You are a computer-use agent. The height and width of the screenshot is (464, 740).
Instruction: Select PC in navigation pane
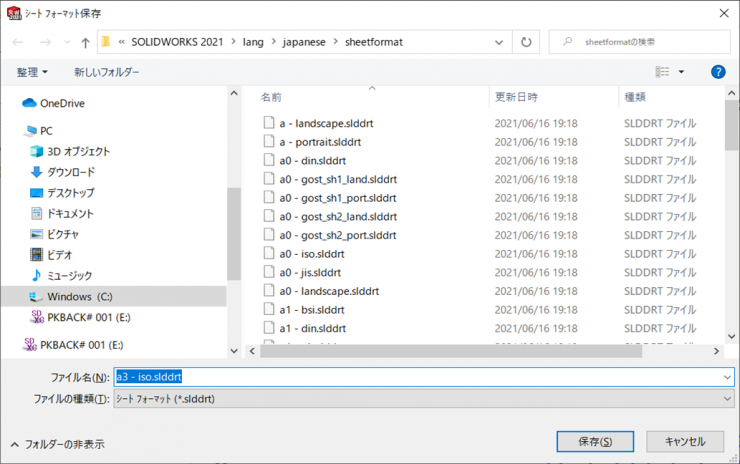pyautogui.click(x=39, y=131)
